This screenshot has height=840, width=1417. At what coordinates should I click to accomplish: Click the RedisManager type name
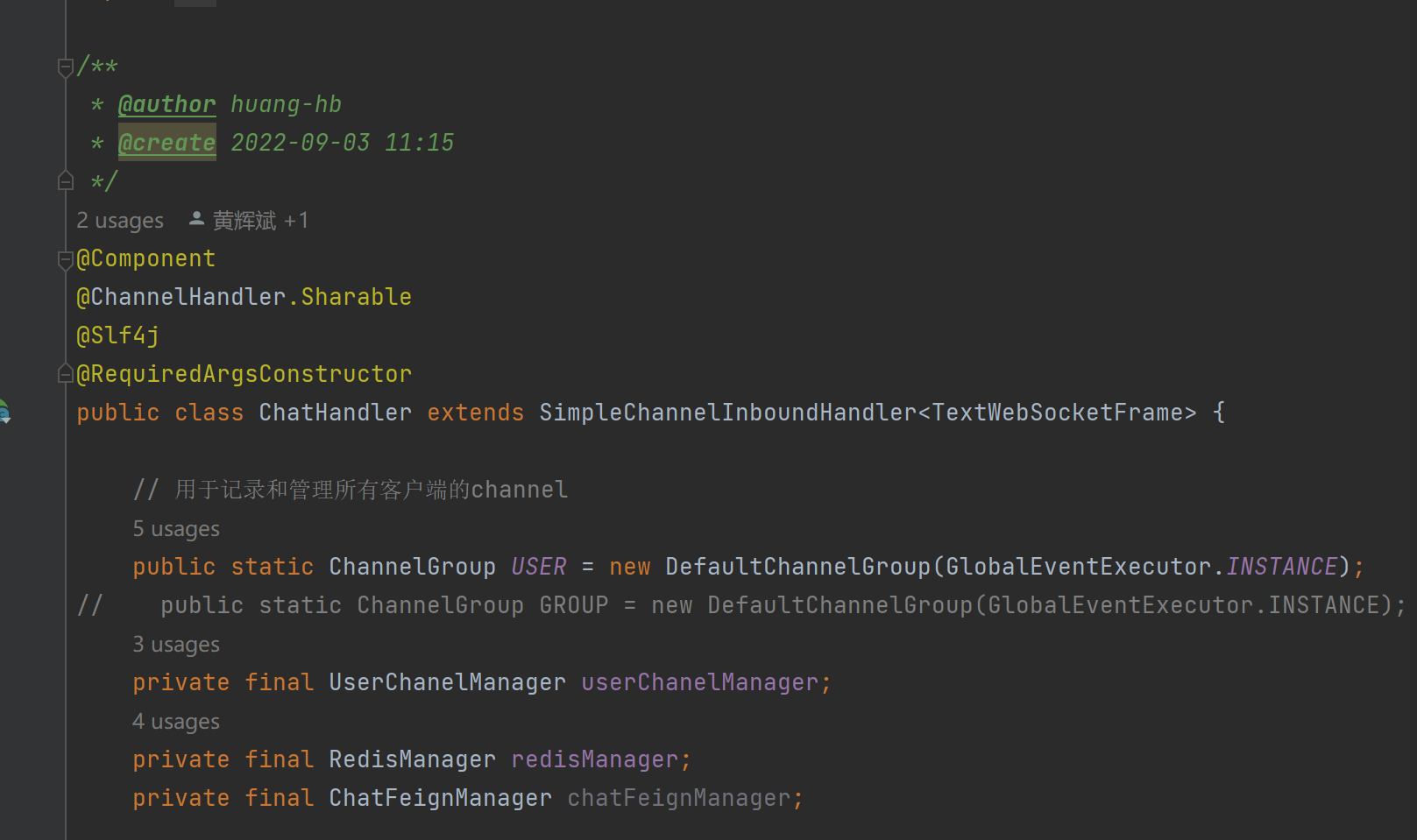(413, 759)
